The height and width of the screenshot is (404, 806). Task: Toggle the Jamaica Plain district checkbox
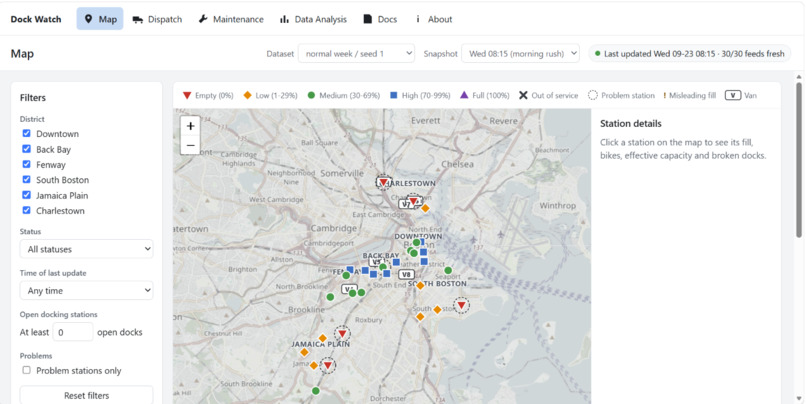pyautogui.click(x=26, y=195)
